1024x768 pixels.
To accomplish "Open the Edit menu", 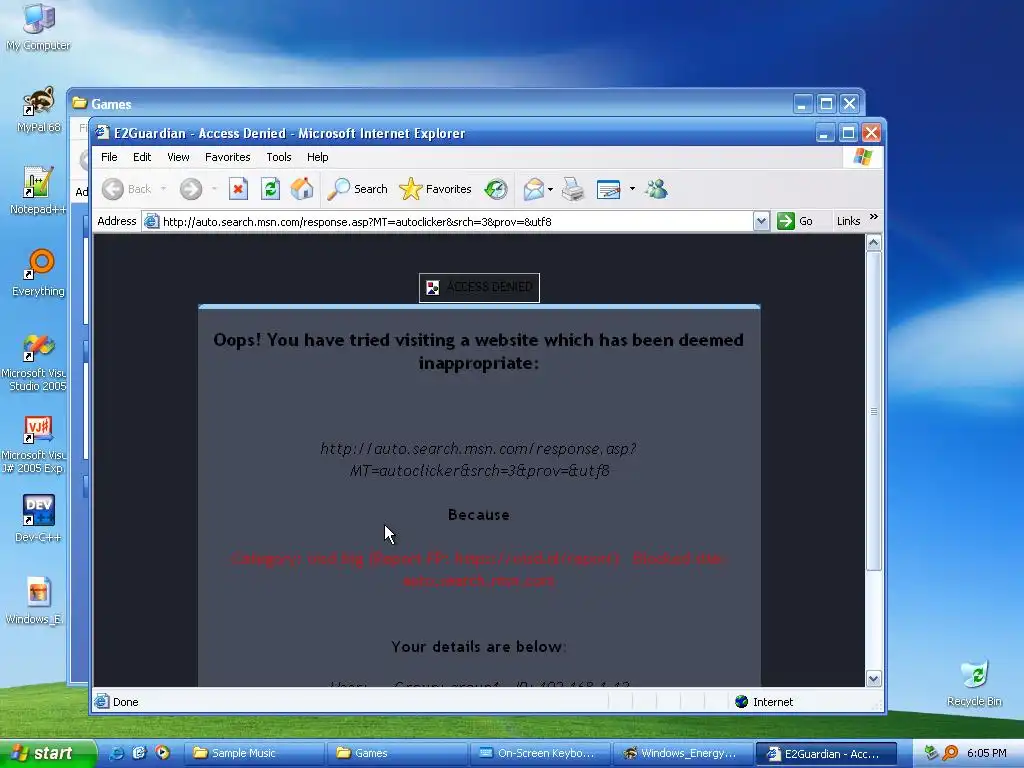I will pos(142,157).
